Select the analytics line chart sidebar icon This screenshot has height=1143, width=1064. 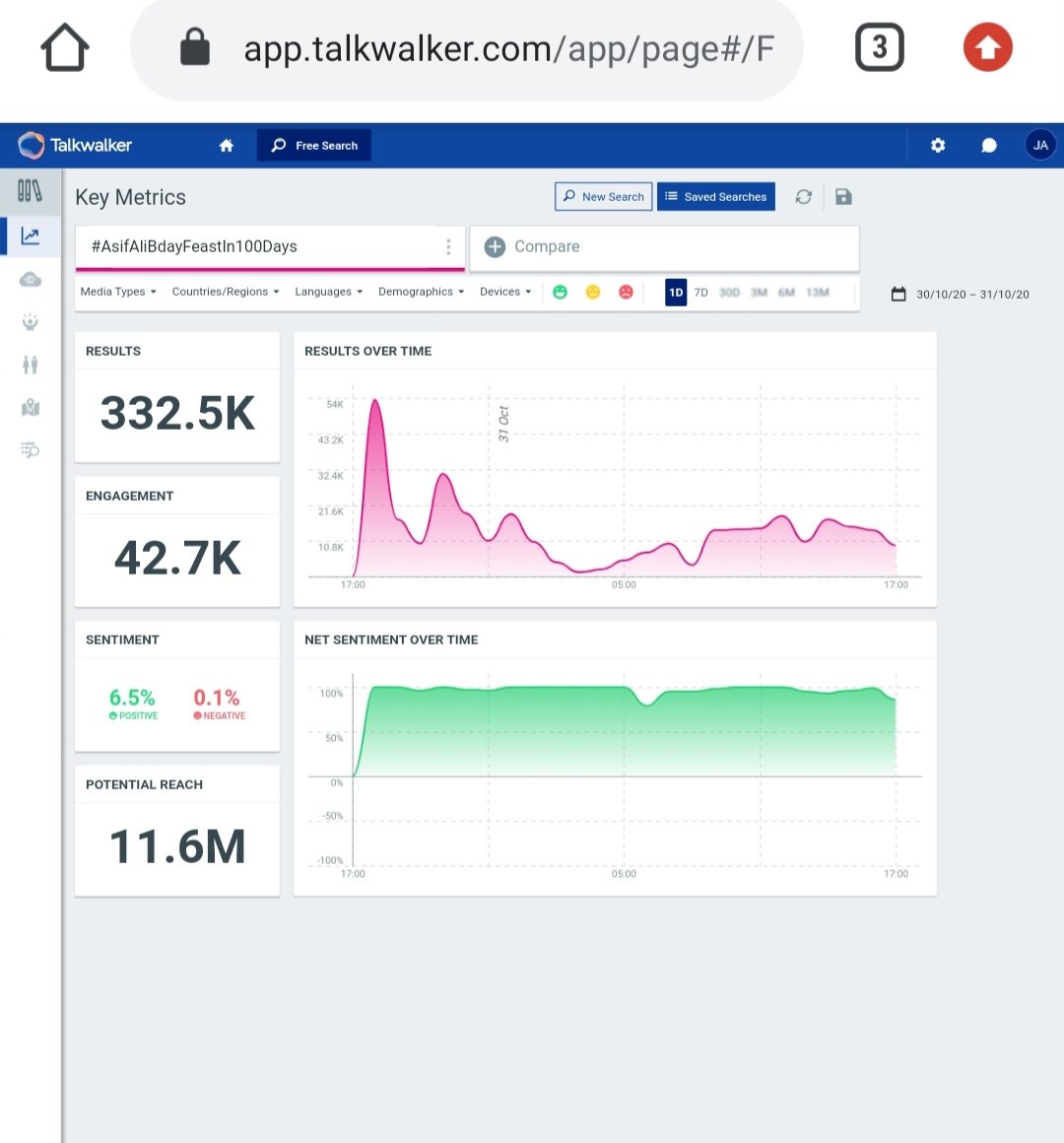pyautogui.click(x=30, y=235)
